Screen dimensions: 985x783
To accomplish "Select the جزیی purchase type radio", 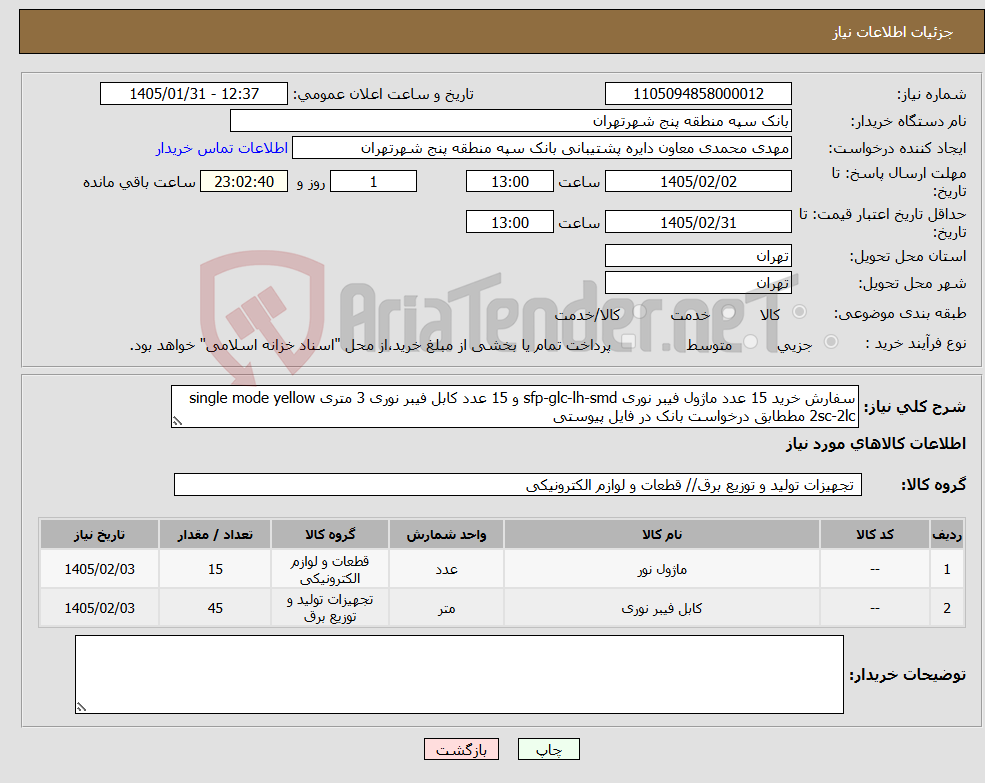I will click(831, 342).
